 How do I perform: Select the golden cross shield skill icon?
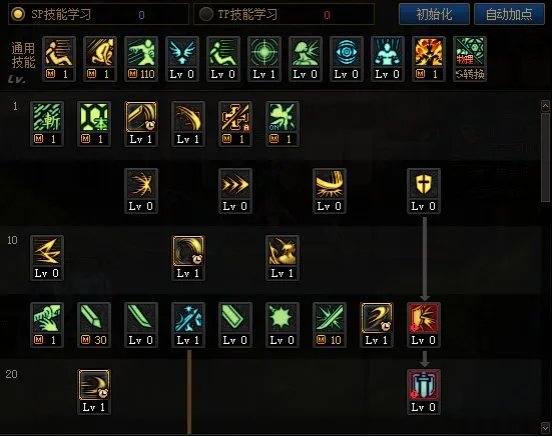[424, 185]
